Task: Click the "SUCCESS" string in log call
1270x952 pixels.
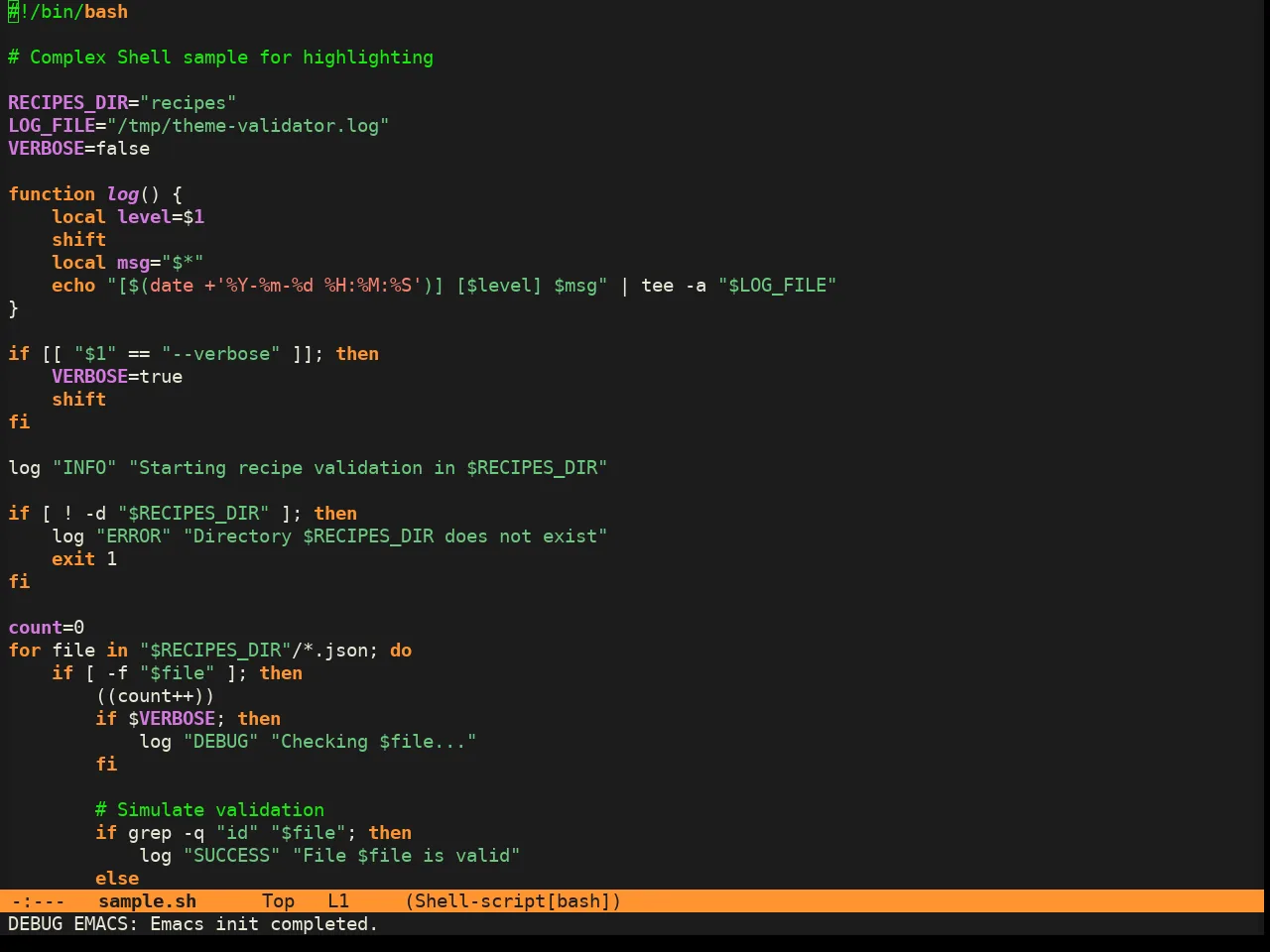Action: coord(231,856)
